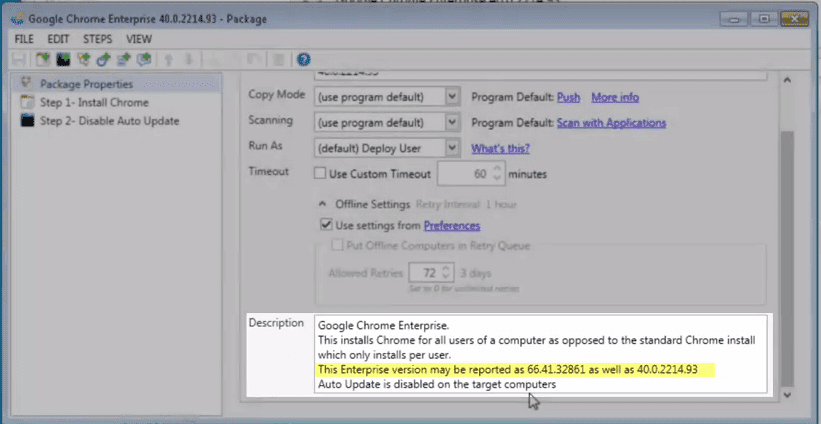Viewport: 821px width, 424px height.
Task: Click the Package Properties tree icon
Action: [26, 83]
